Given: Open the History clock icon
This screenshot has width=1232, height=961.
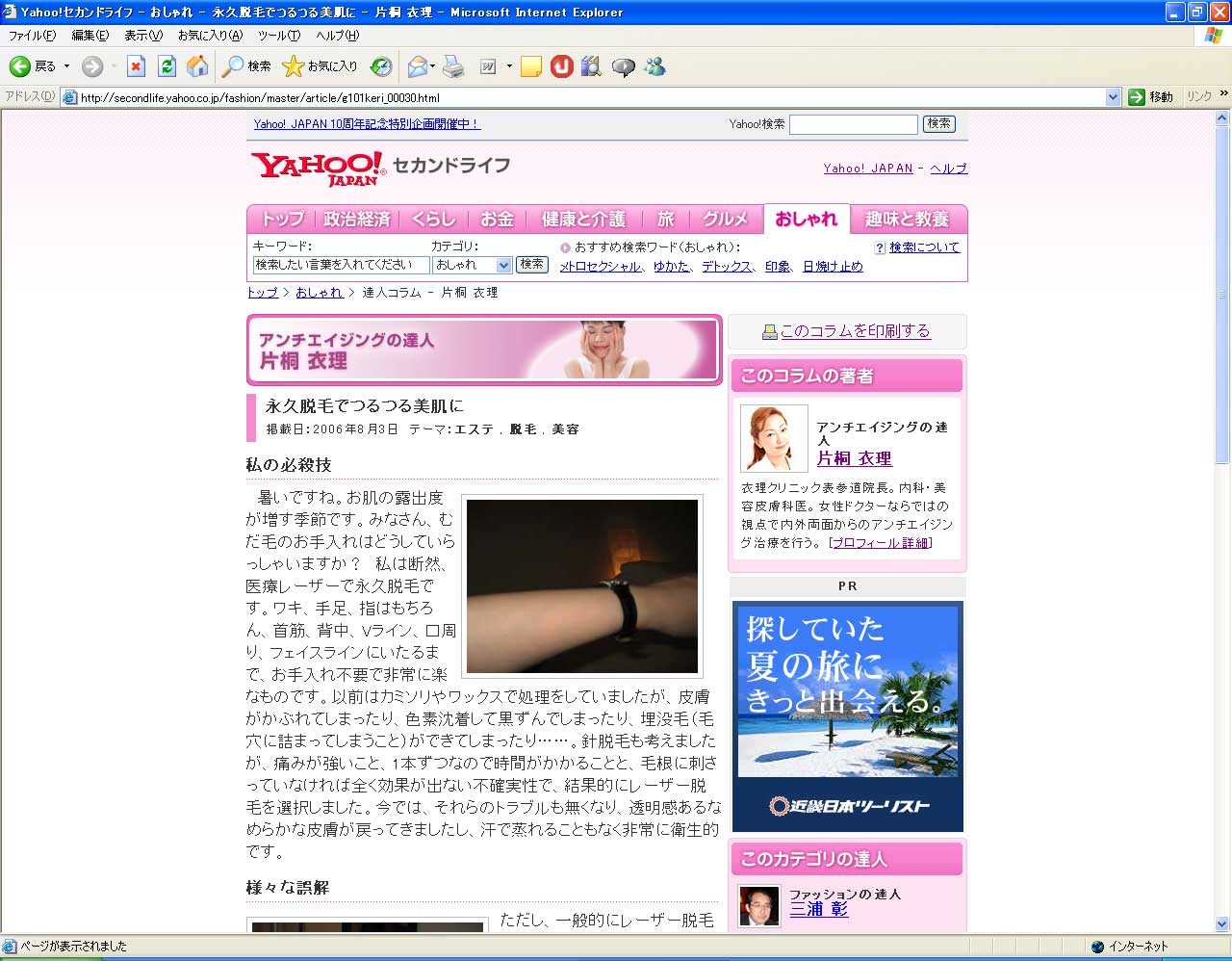Looking at the screenshot, I should (381, 66).
